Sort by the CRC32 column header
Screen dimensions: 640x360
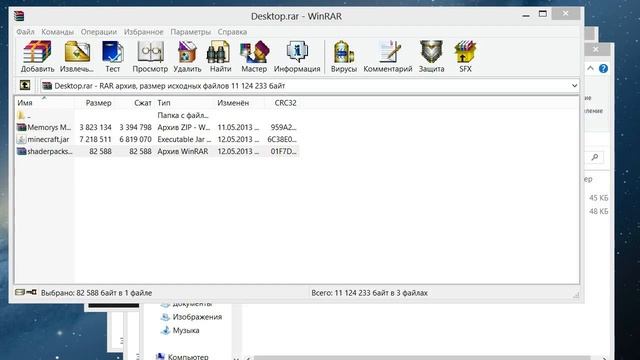[282, 103]
